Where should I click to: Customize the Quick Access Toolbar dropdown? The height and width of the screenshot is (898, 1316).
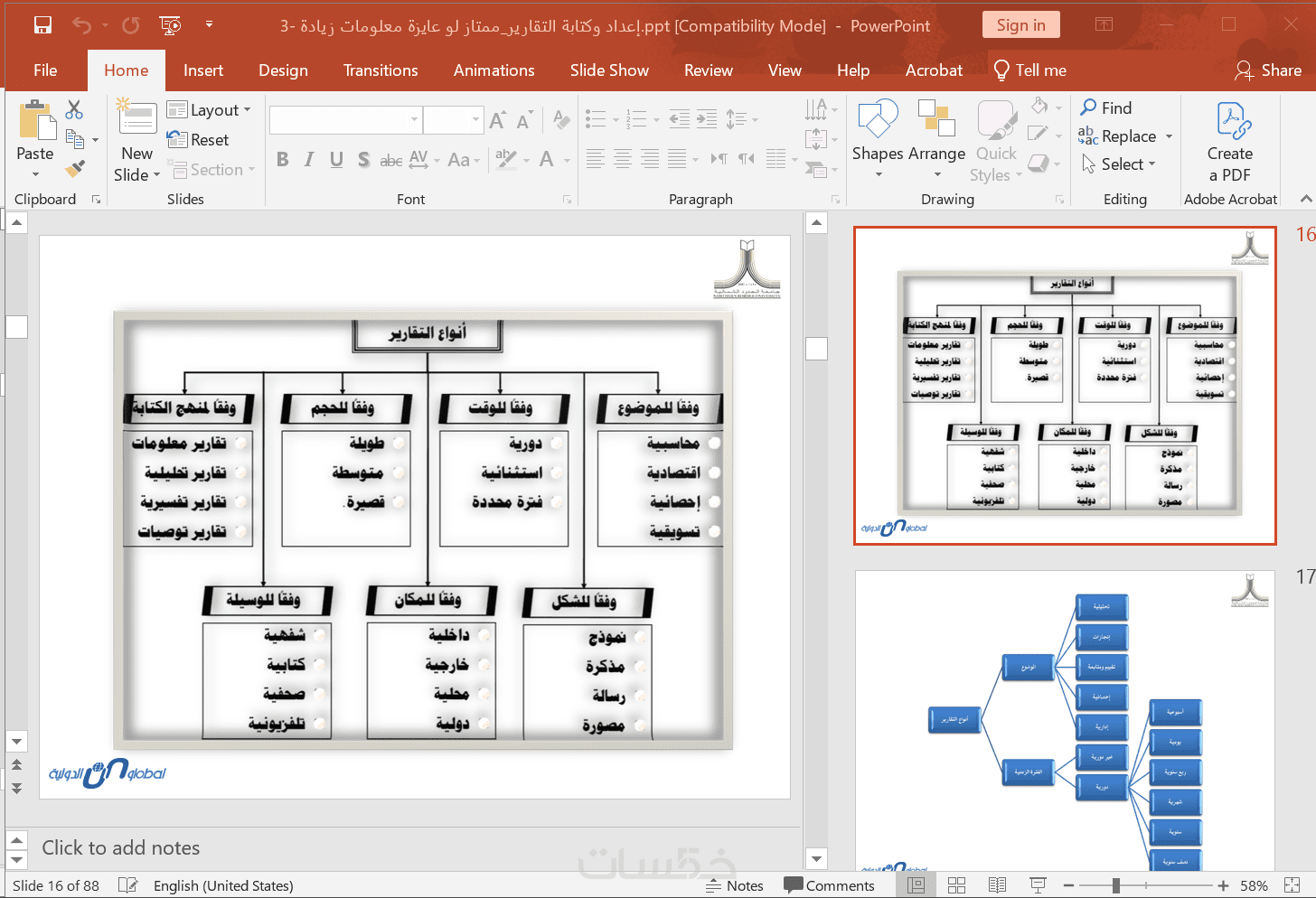click(210, 24)
